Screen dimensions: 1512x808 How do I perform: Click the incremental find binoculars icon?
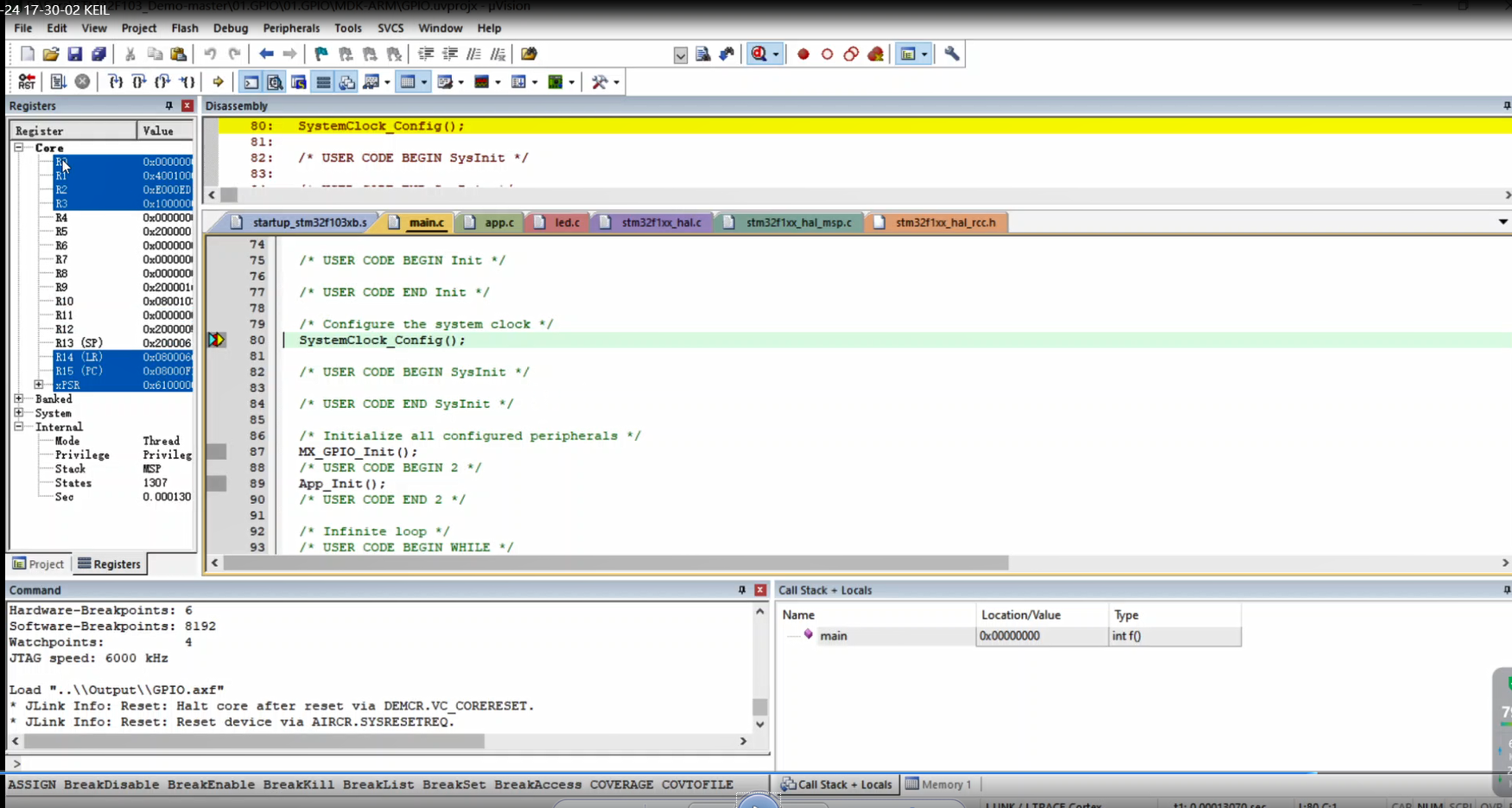(x=727, y=54)
